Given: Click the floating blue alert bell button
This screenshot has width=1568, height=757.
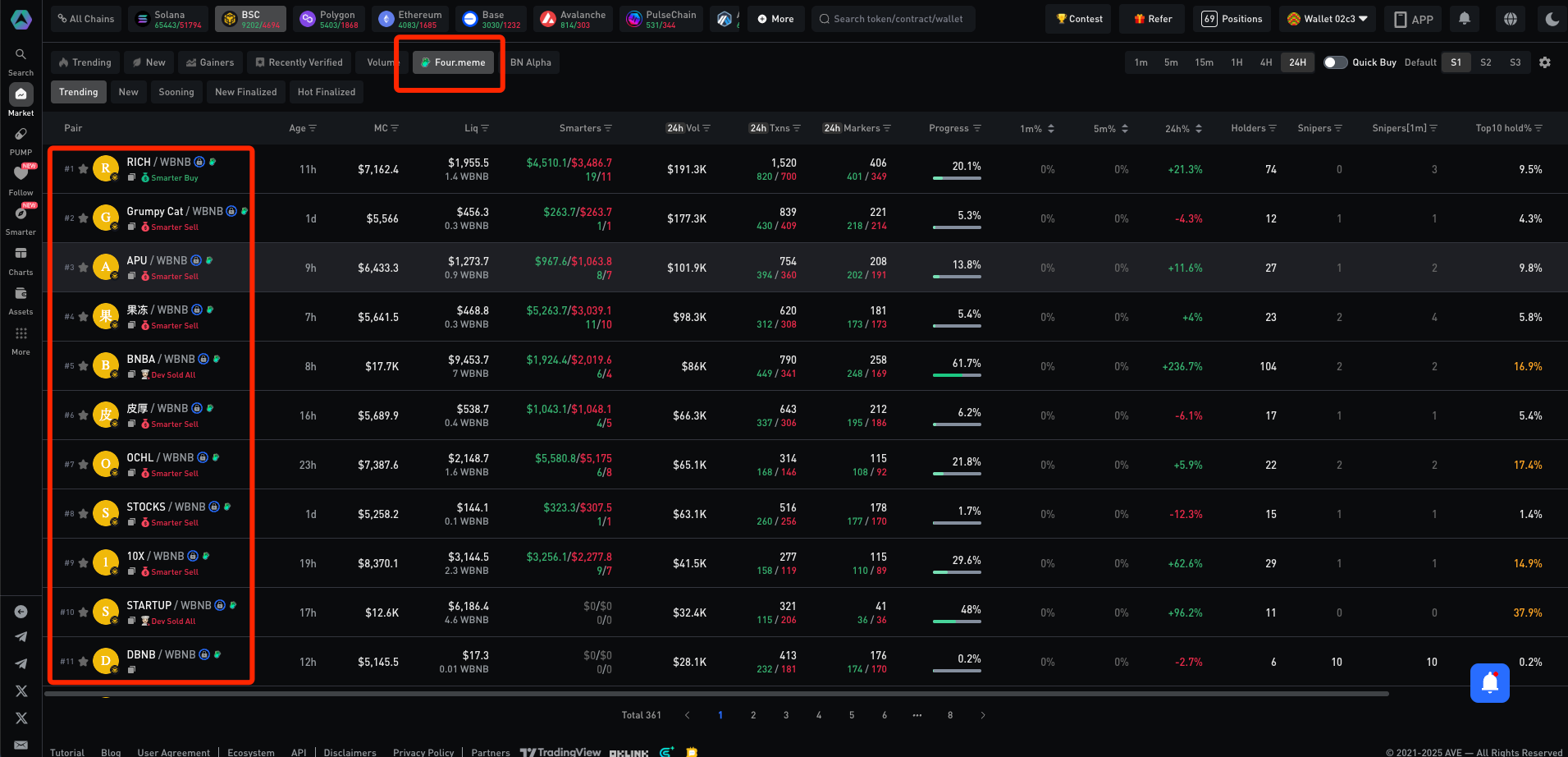Looking at the screenshot, I should (x=1490, y=683).
